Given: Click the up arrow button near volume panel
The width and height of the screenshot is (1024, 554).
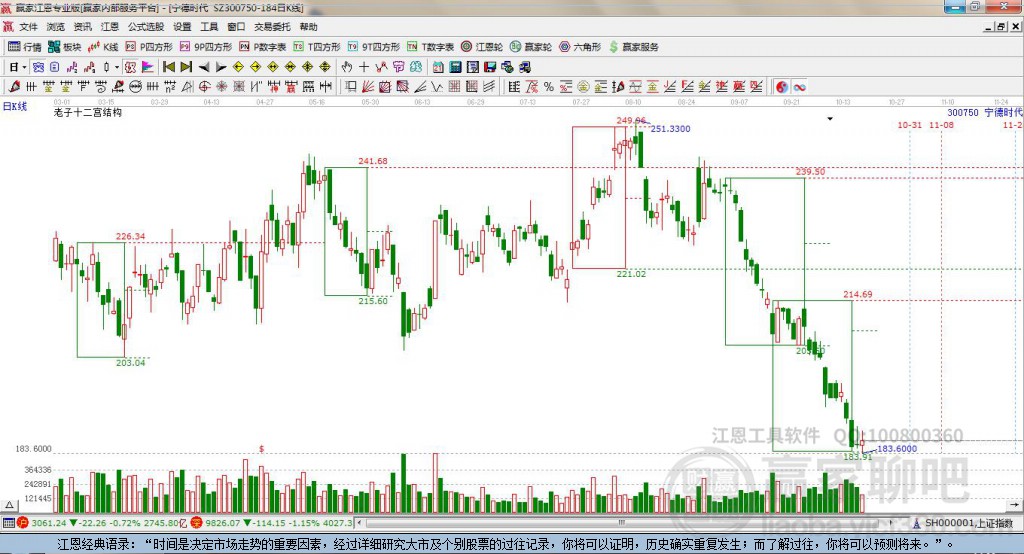Looking at the screenshot, I should pyautogui.click(x=9, y=505).
